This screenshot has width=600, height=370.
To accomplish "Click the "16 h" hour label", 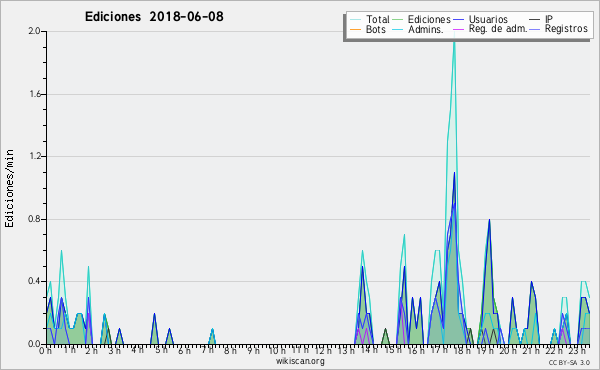I will point(416,350).
